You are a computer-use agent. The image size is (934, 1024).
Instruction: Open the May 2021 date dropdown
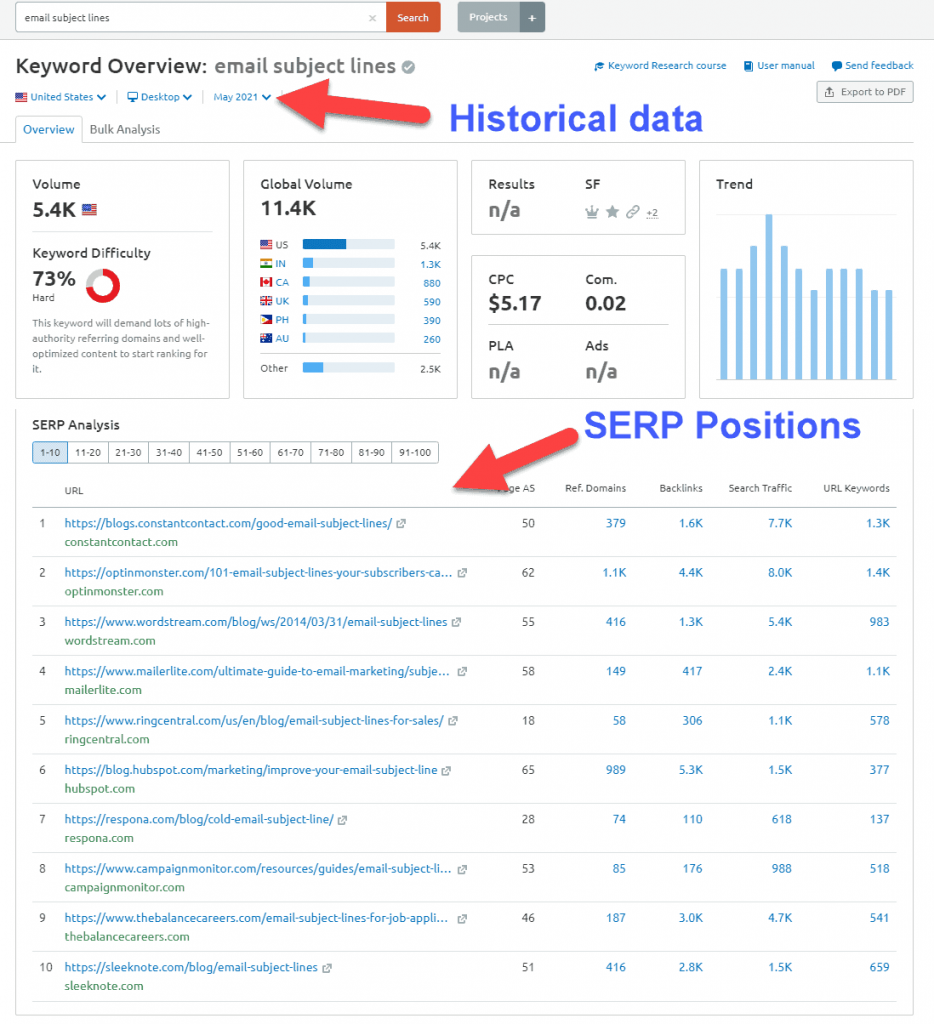pyautogui.click(x=242, y=97)
